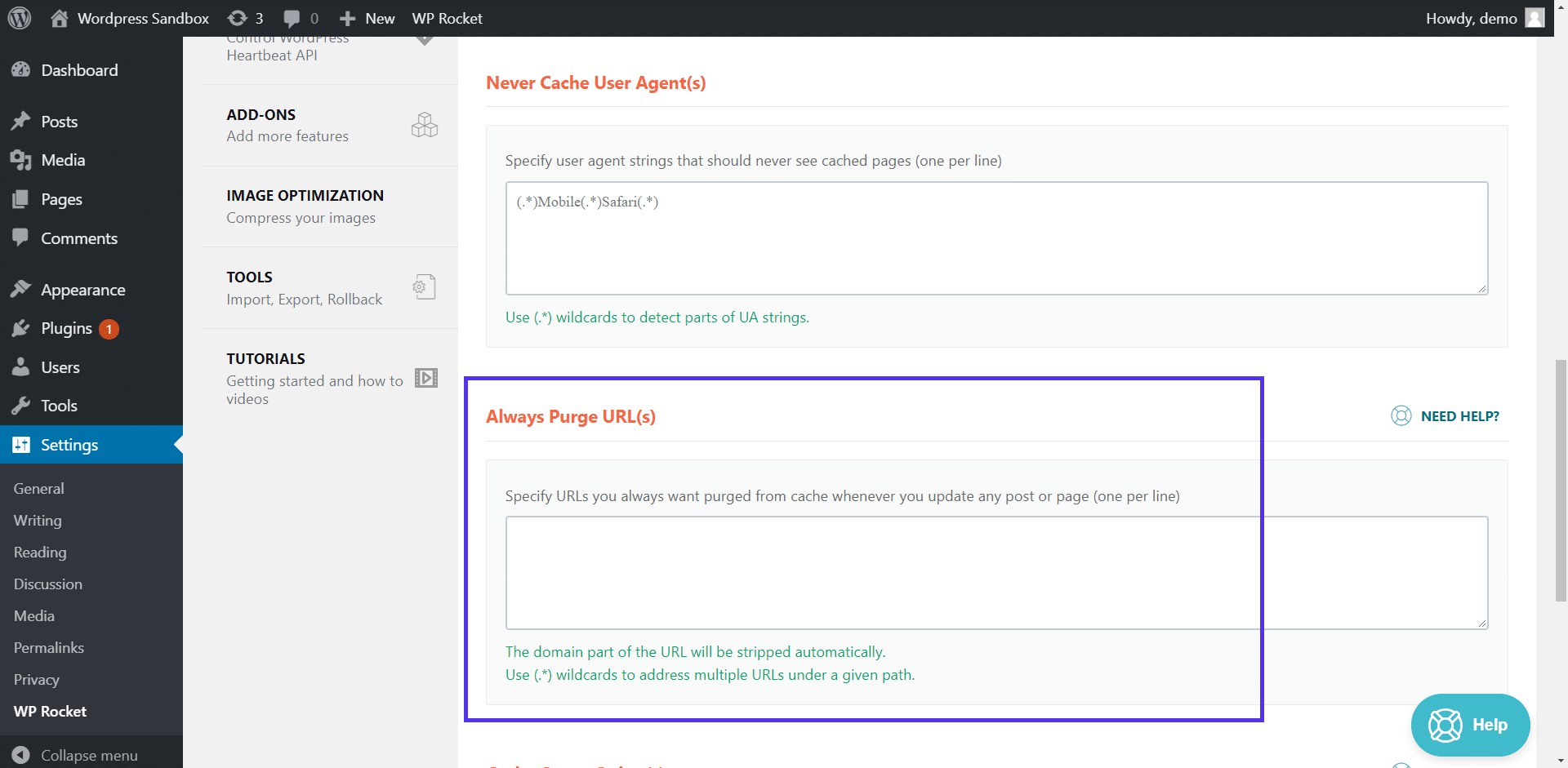Click the WordPress logo in admin bar
1568x768 pixels.
(18, 18)
